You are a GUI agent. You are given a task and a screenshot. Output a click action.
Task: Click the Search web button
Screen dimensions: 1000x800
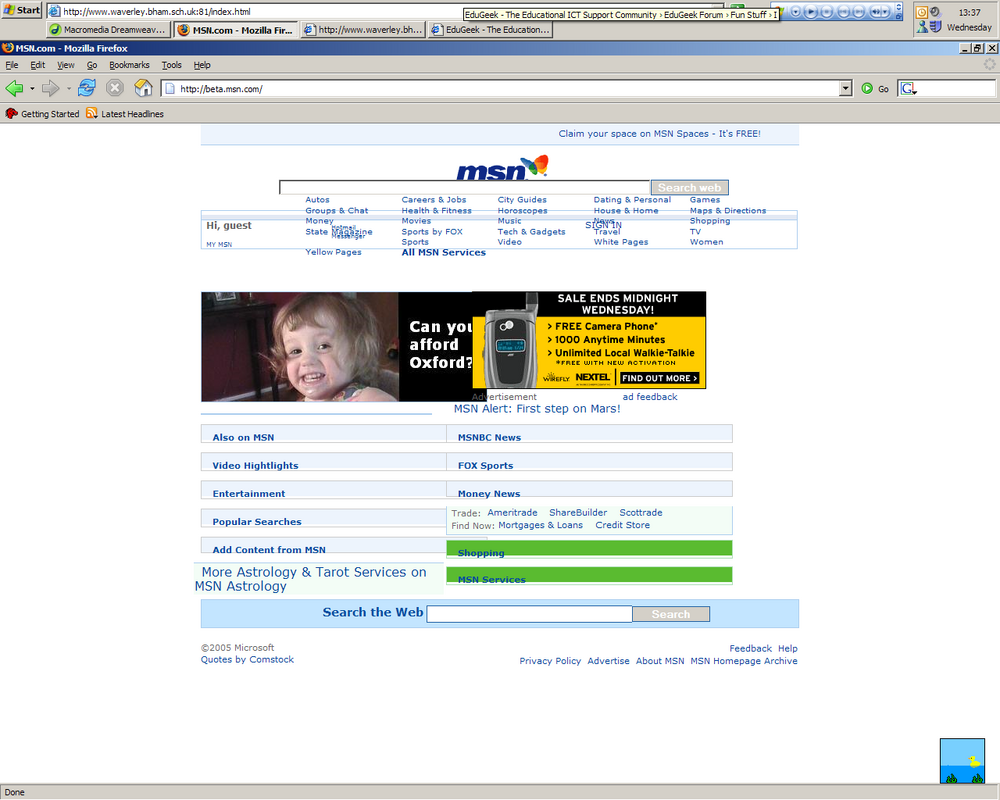point(689,188)
